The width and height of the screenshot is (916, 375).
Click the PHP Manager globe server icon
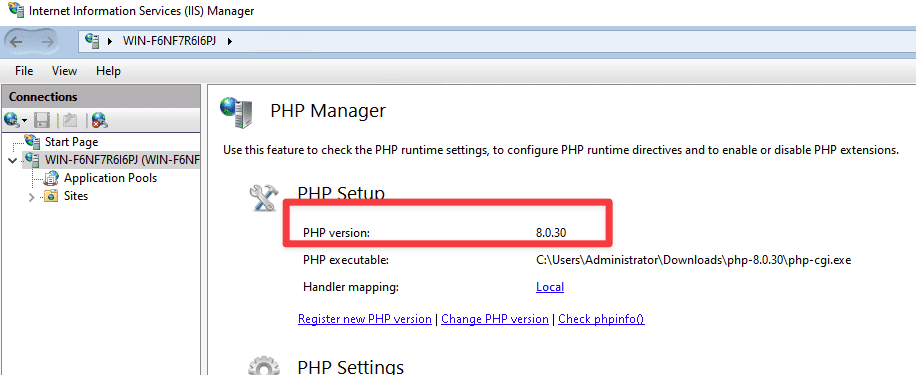point(236,113)
